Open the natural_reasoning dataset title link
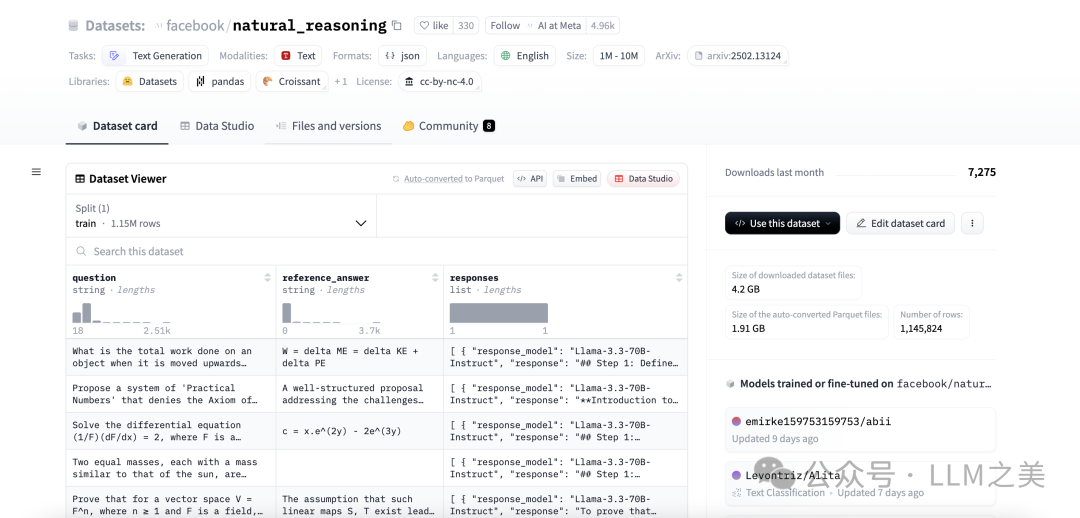The width and height of the screenshot is (1080, 518). pyautogui.click(x=309, y=26)
